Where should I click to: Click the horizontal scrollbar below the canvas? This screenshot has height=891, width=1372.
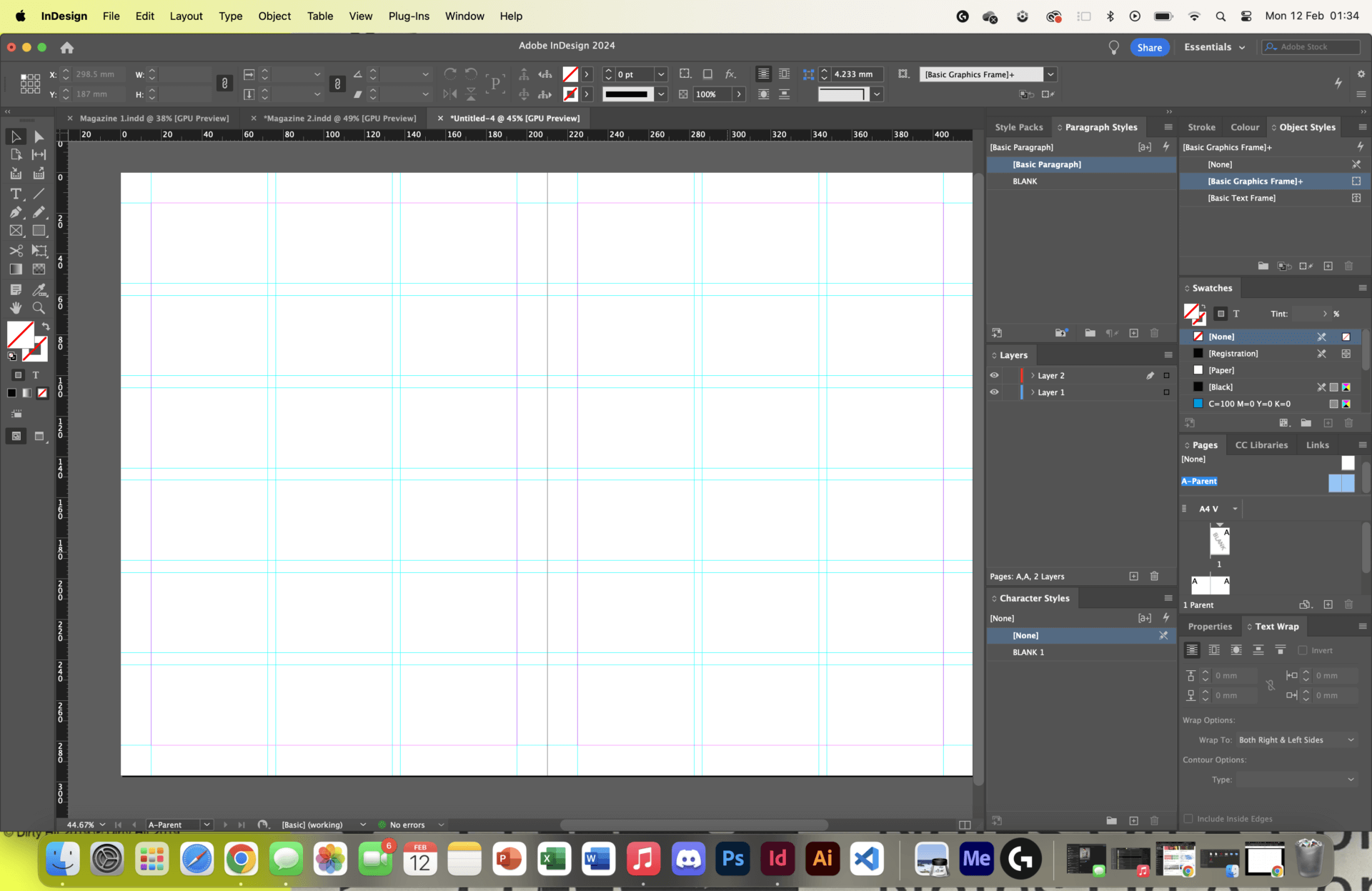(693, 825)
